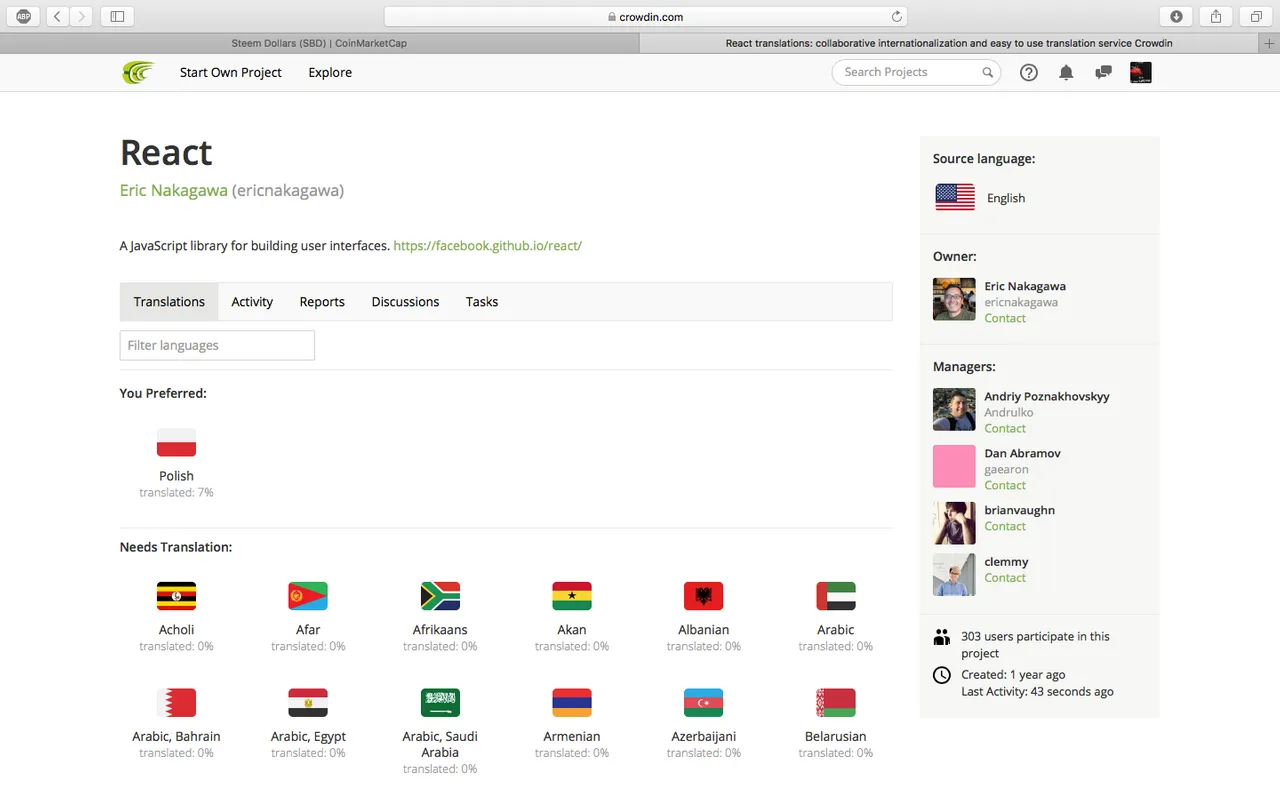
Task: Open the Safari share button
Action: click(1216, 16)
